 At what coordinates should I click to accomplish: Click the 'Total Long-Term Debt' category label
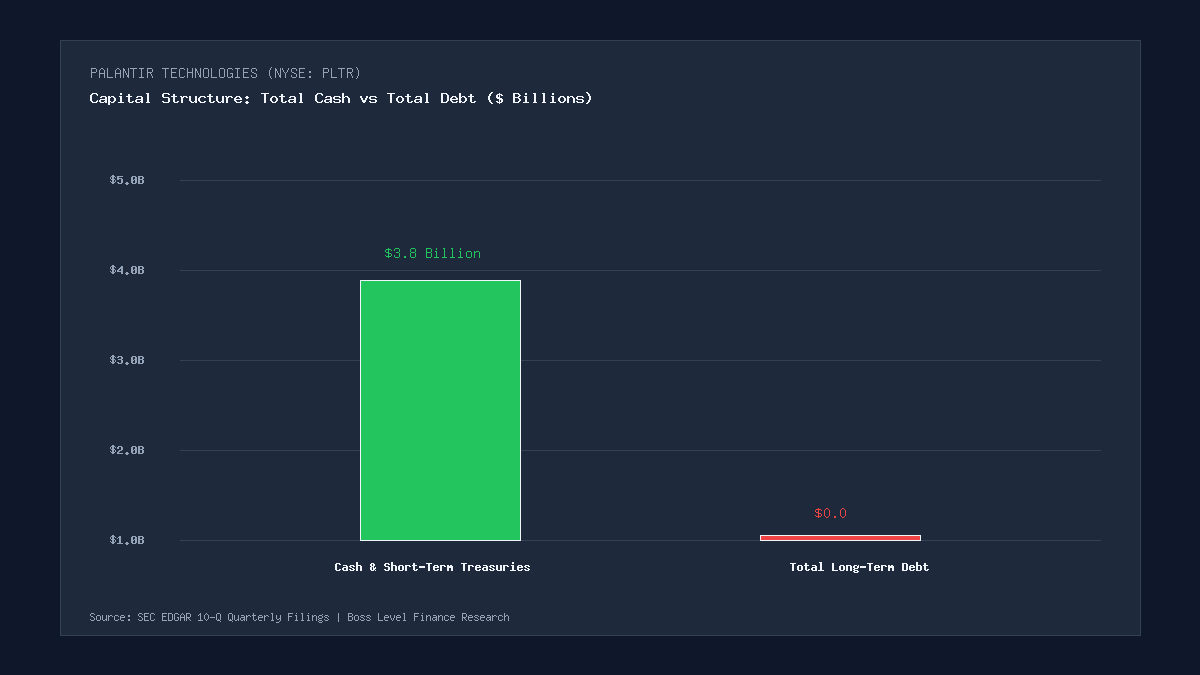point(859,567)
